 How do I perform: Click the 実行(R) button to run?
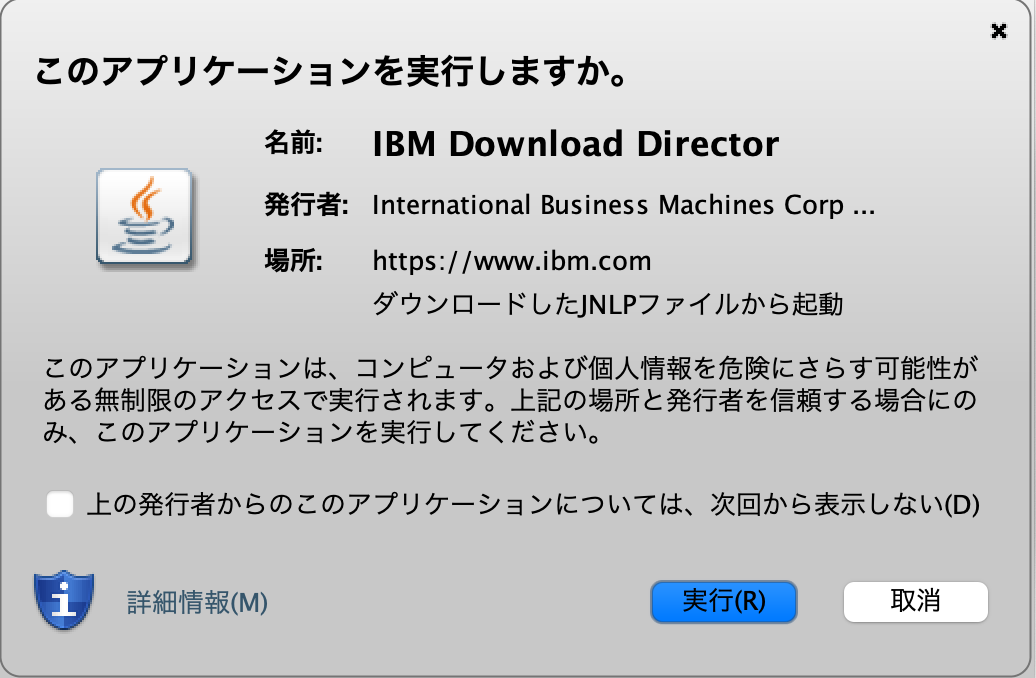pyautogui.click(x=724, y=601)
